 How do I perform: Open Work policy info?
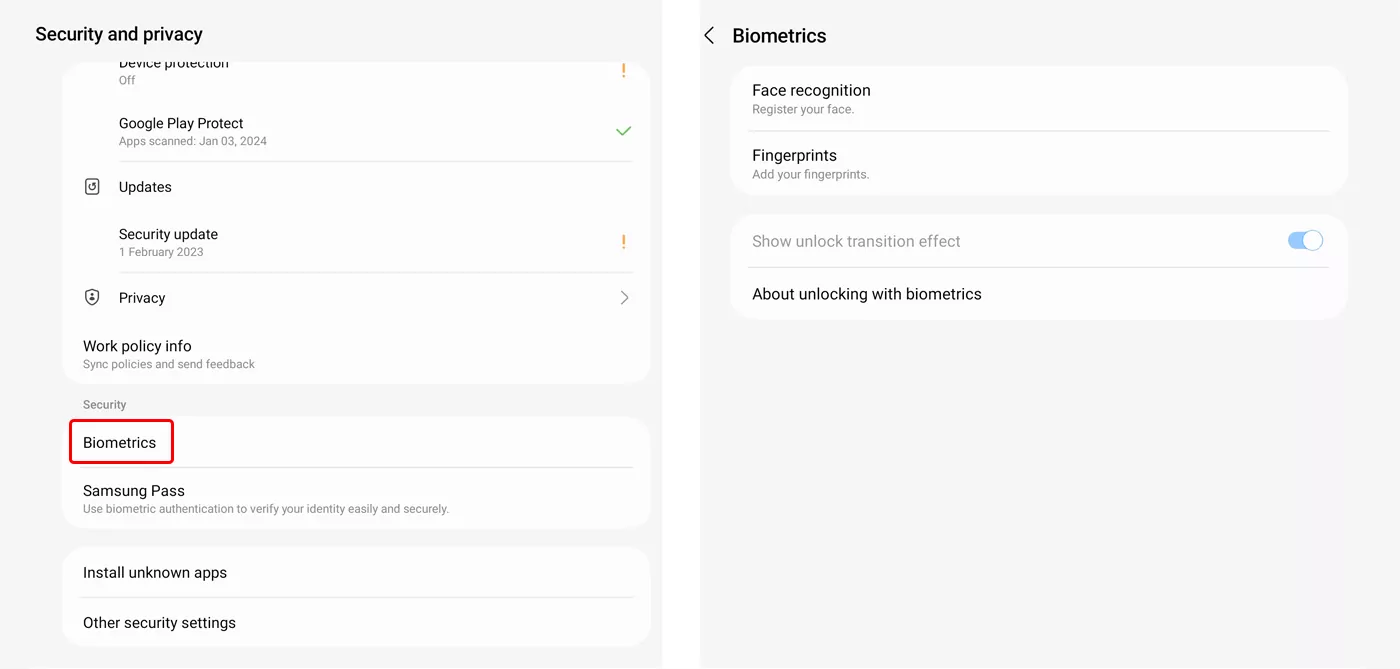[x=137, y=346]
